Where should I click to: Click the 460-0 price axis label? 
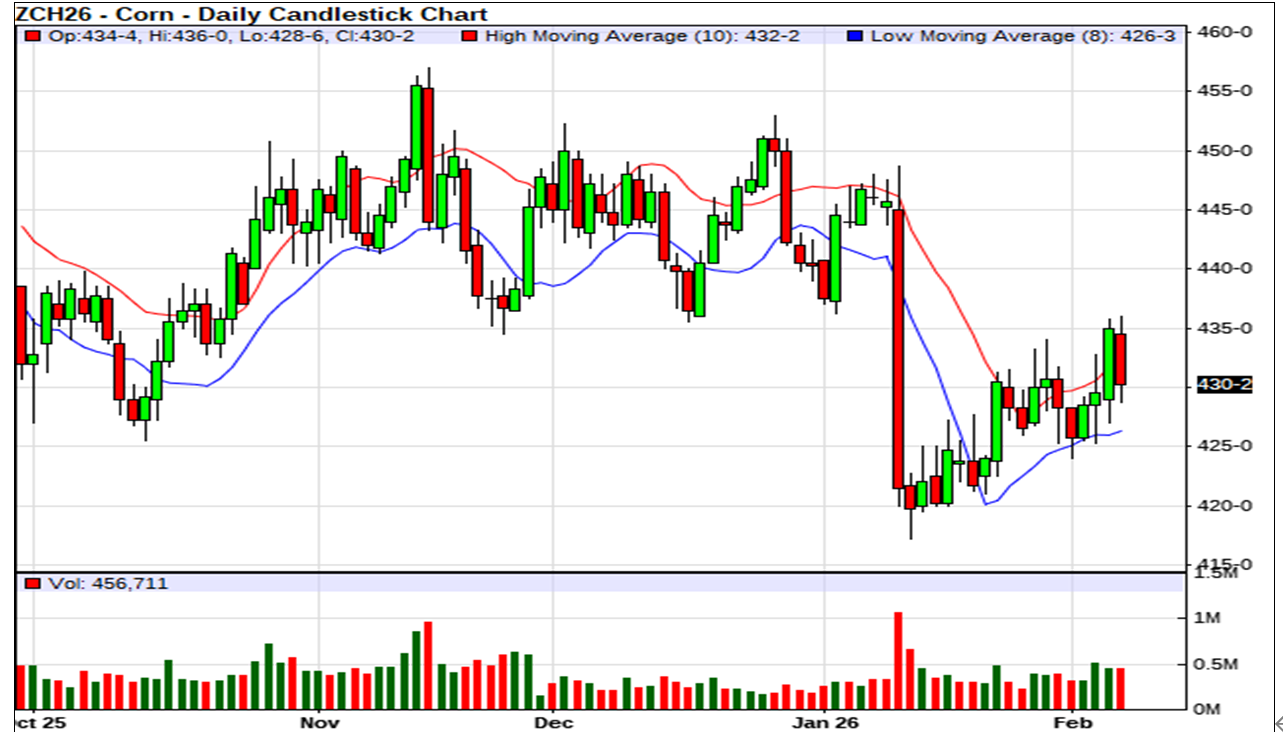pos(1232,32)
